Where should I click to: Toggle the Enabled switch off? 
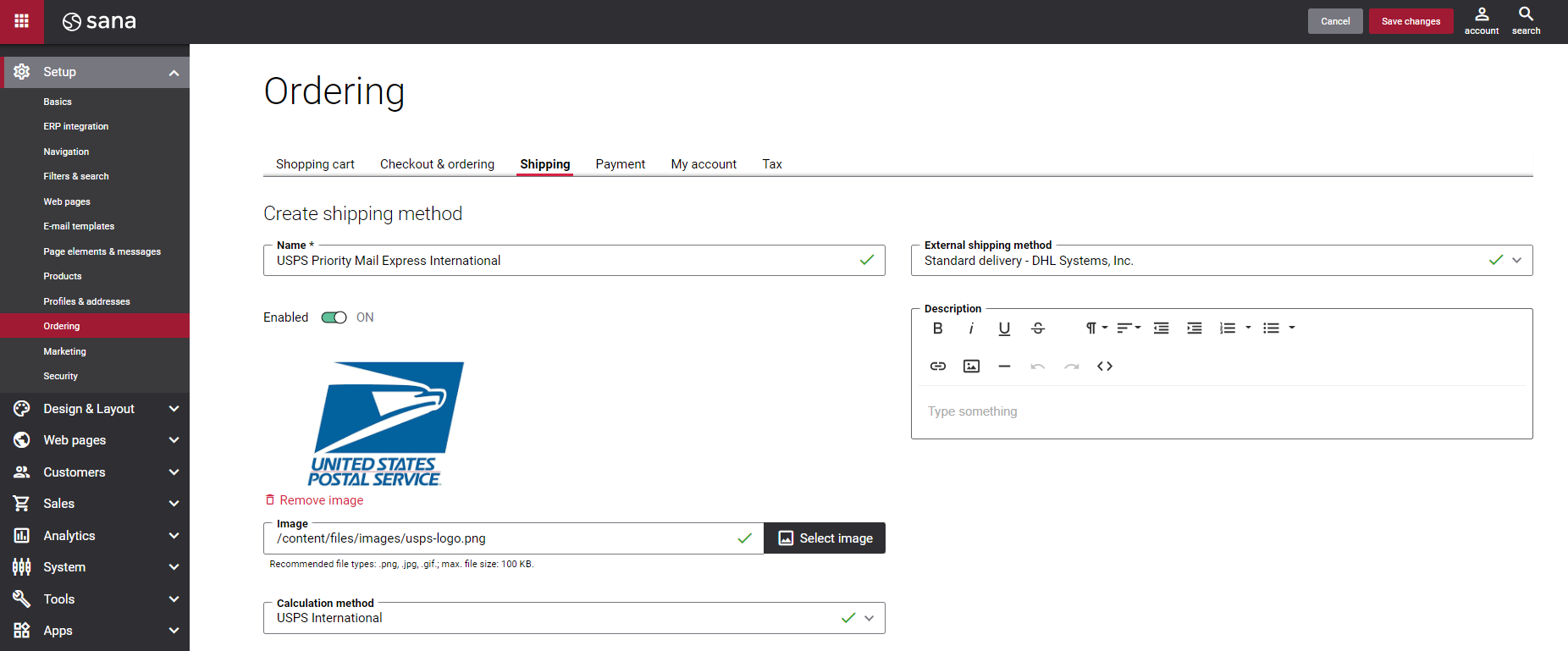click(334, 317)
